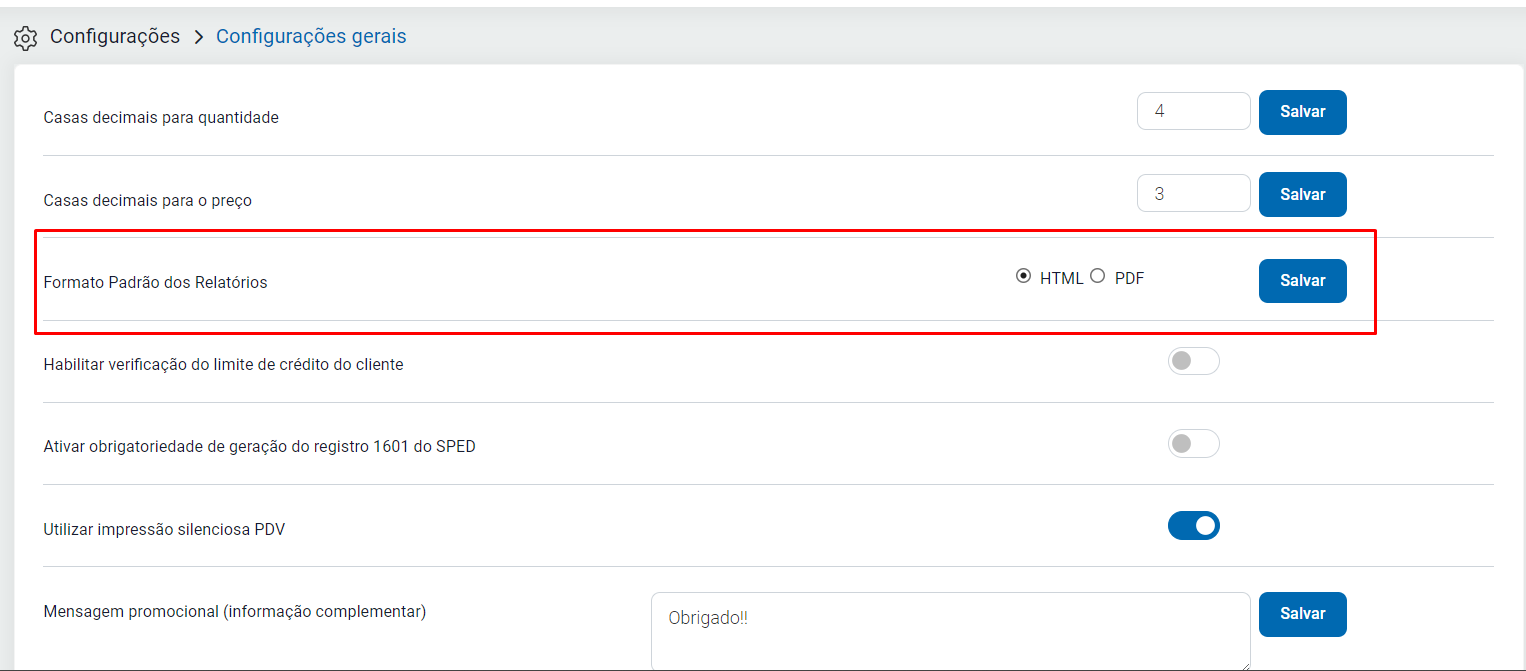Enable SPED registro 1601 generation toggle
This screenshot has width=1526, height=671.
[x=1193, y=443]
